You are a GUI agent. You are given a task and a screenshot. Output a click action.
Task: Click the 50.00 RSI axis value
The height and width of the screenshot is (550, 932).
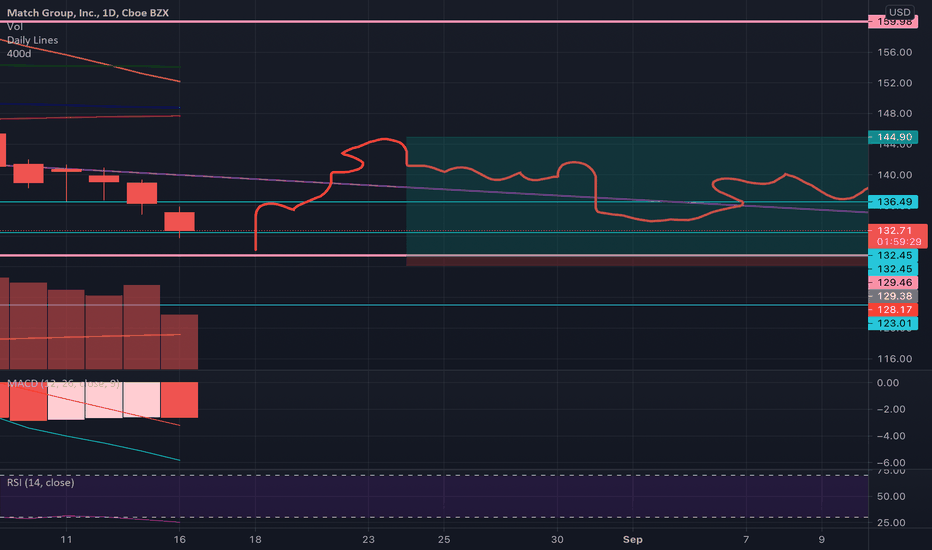point(890,496)
